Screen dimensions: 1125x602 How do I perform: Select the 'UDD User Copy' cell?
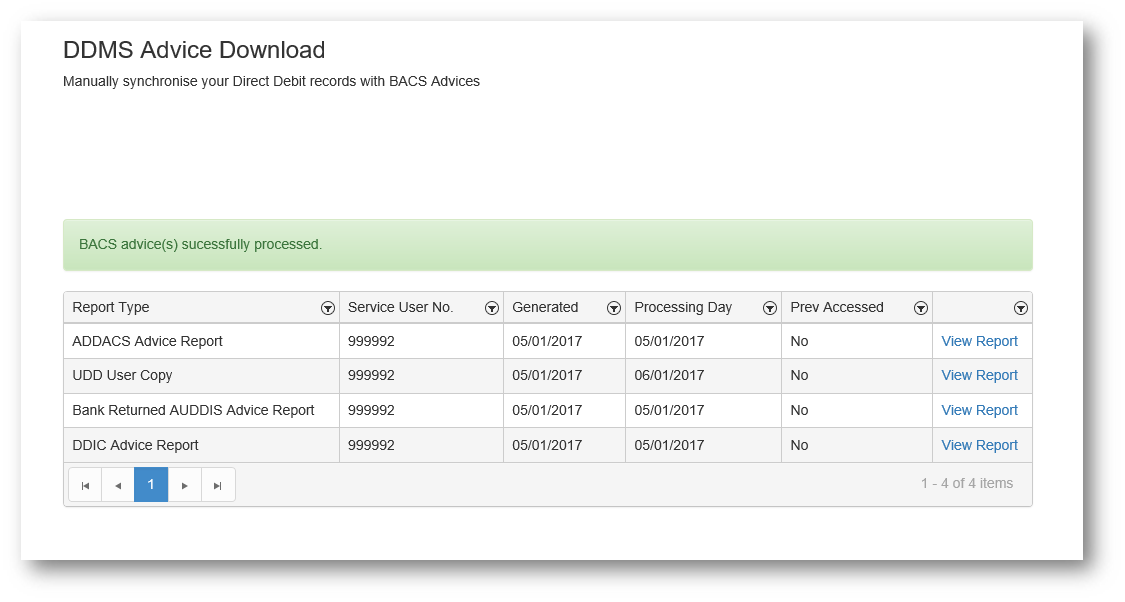tap(202, 375)
